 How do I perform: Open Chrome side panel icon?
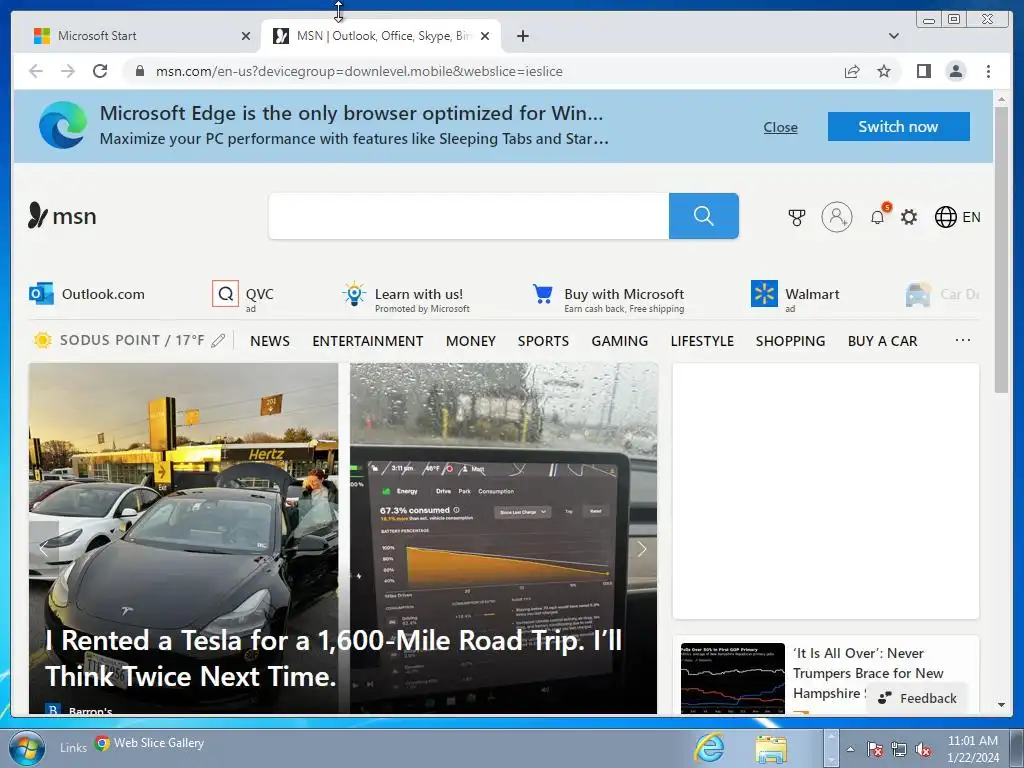(923, 71)
